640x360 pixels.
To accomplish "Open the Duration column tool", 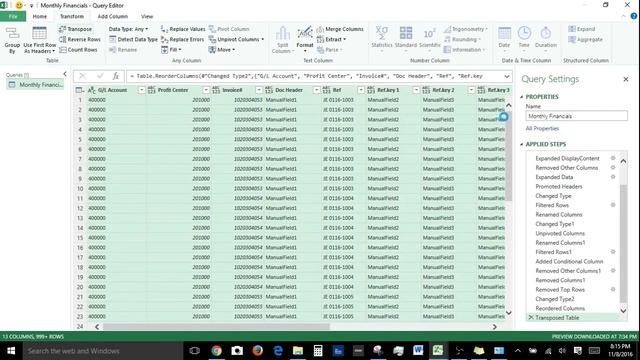I will 546,39.
